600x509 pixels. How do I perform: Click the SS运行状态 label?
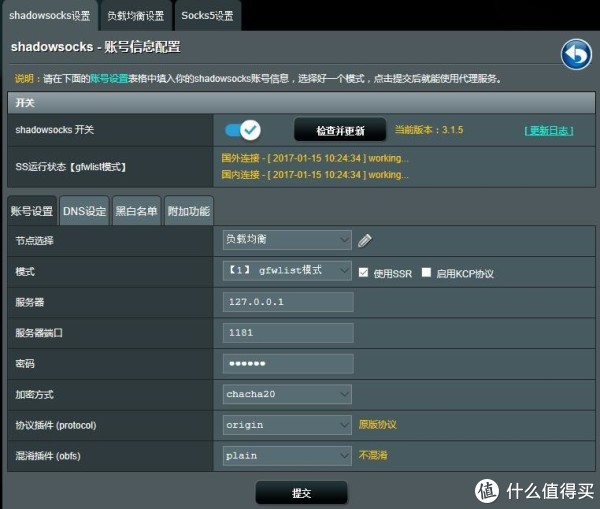point(71,167)
